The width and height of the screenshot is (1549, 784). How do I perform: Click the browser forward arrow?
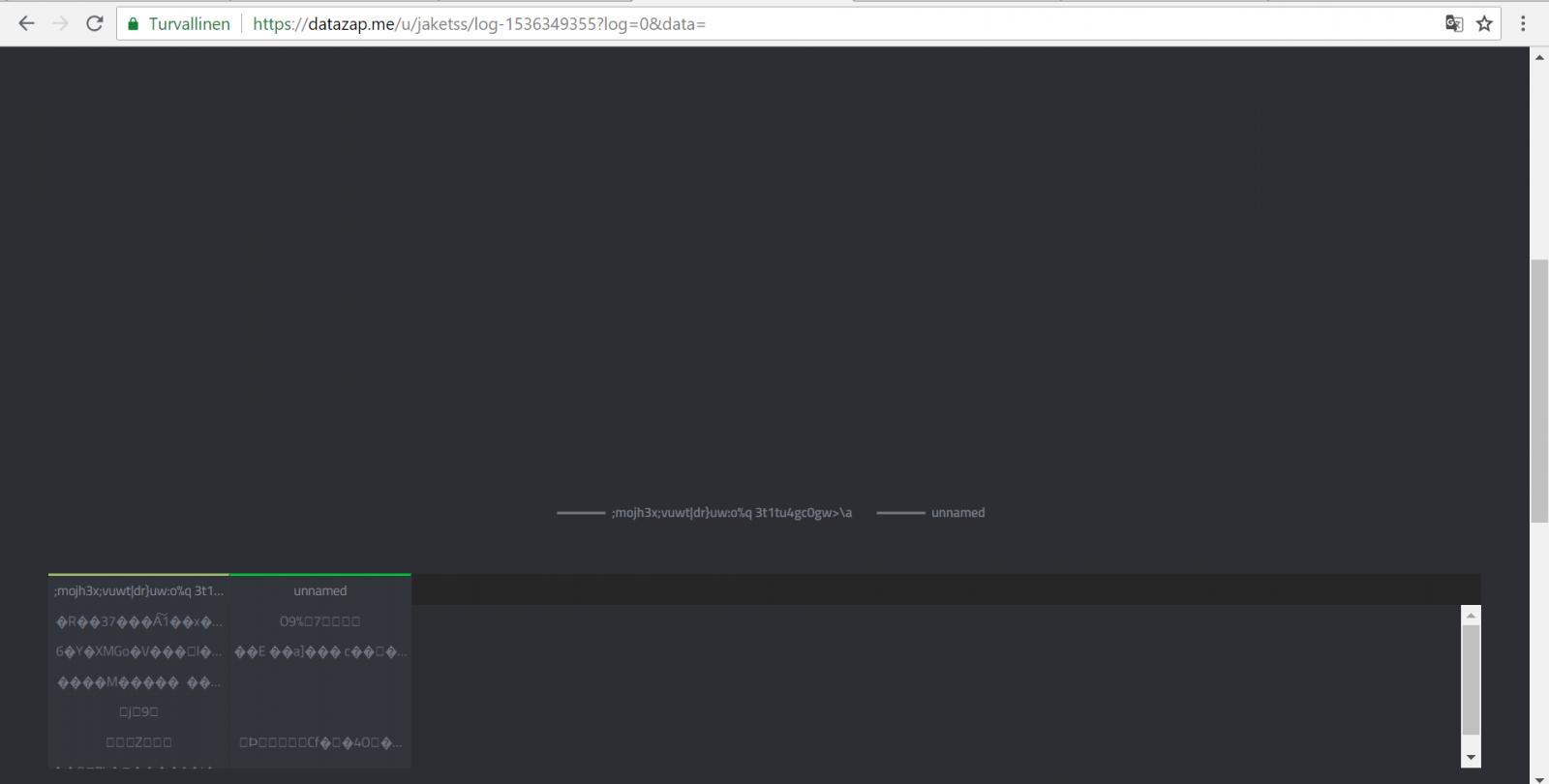pos(60,23)
